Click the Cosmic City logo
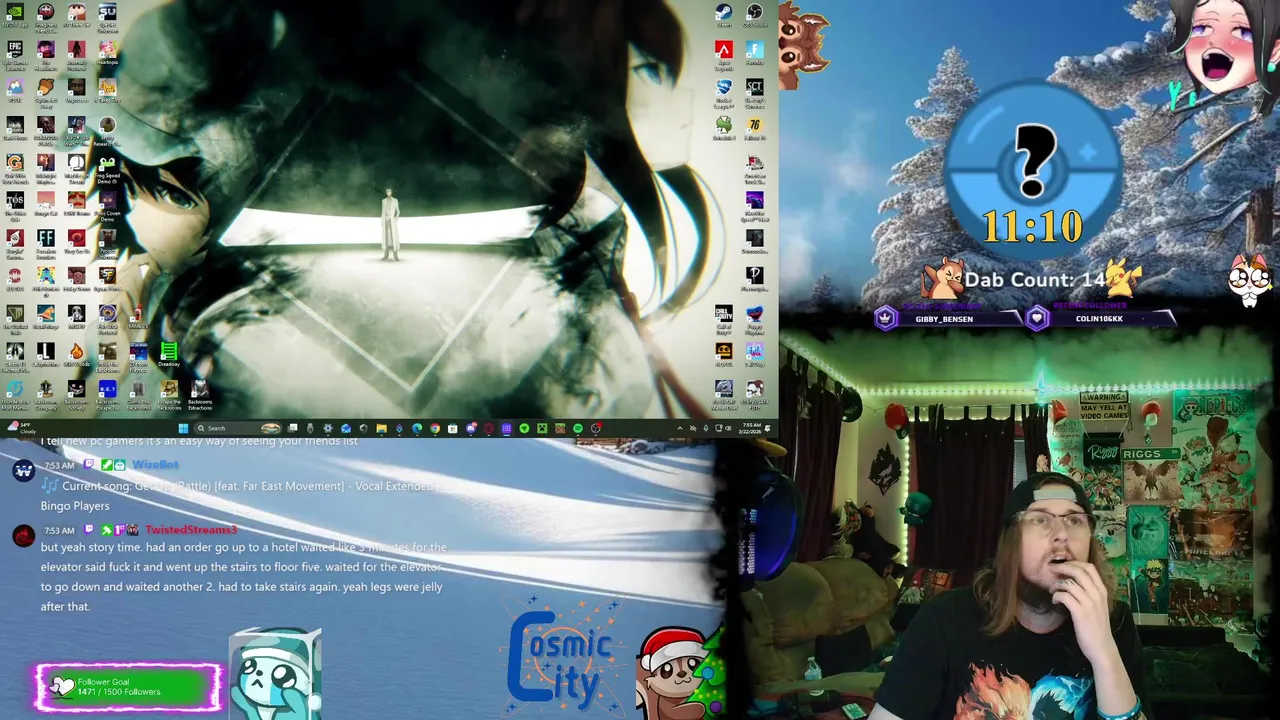 pos(561,658)
